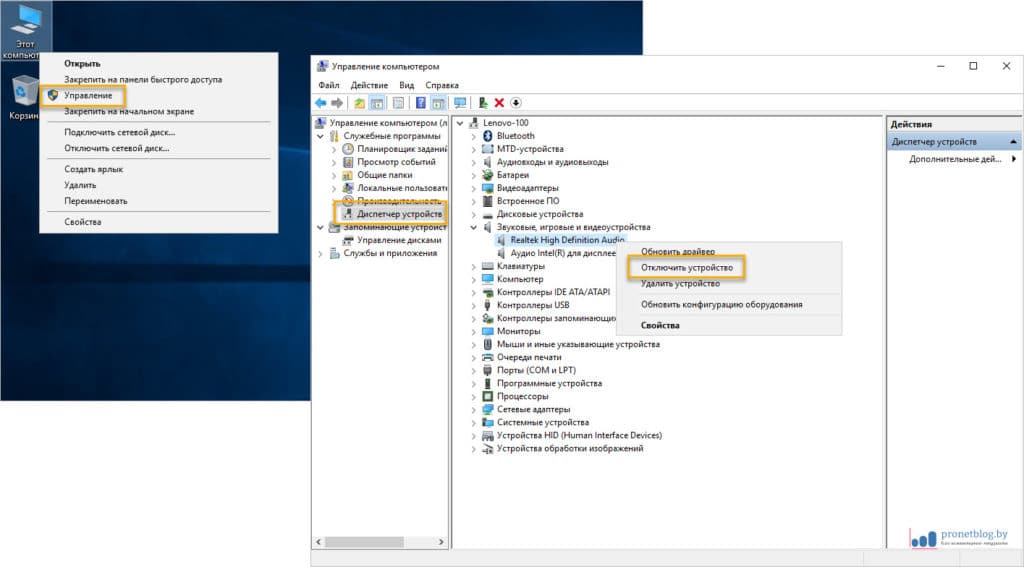
Task: Click Свойства in the device context menu
Action: tap(660, 326)
